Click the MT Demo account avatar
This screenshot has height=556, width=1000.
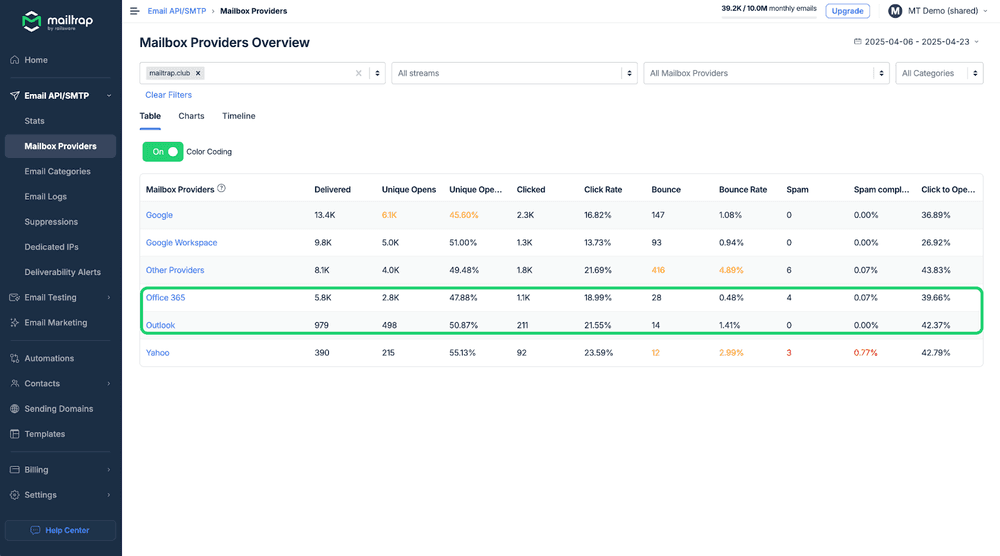click(x=895, y=11)
